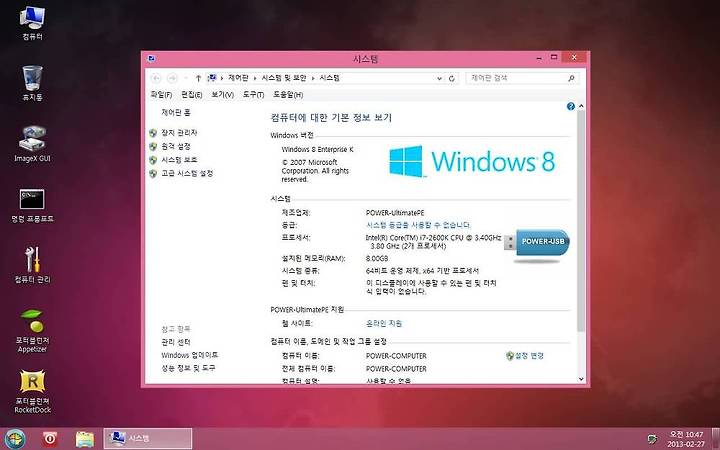Open the 온라인 지원 website link

384,323
